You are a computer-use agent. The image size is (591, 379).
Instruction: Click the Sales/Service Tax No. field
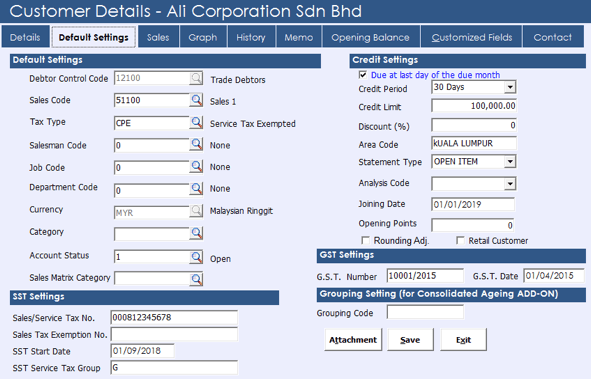[x=174, y=317]
